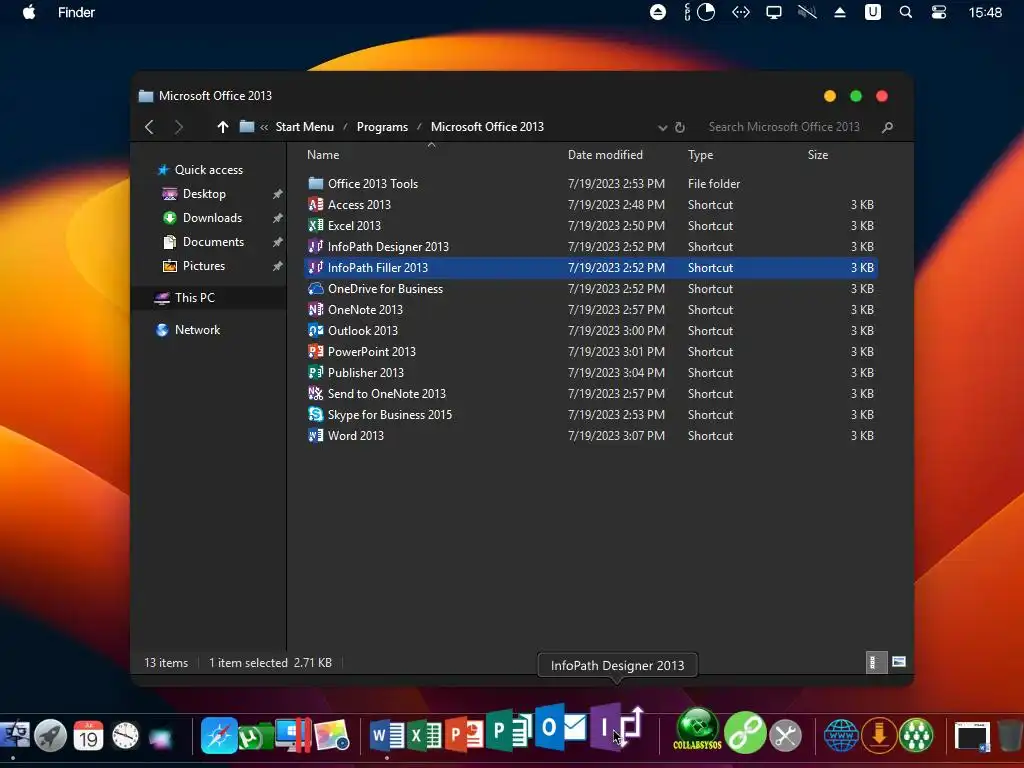
Task: Select Network in sidebar
Action: pos(197,330)
